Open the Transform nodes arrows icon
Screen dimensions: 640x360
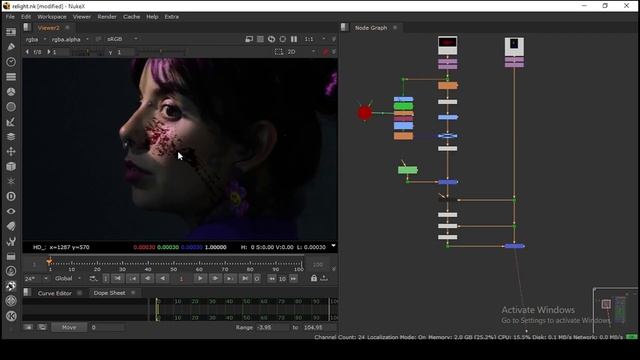pyautogui.click(x=11, y=151)
